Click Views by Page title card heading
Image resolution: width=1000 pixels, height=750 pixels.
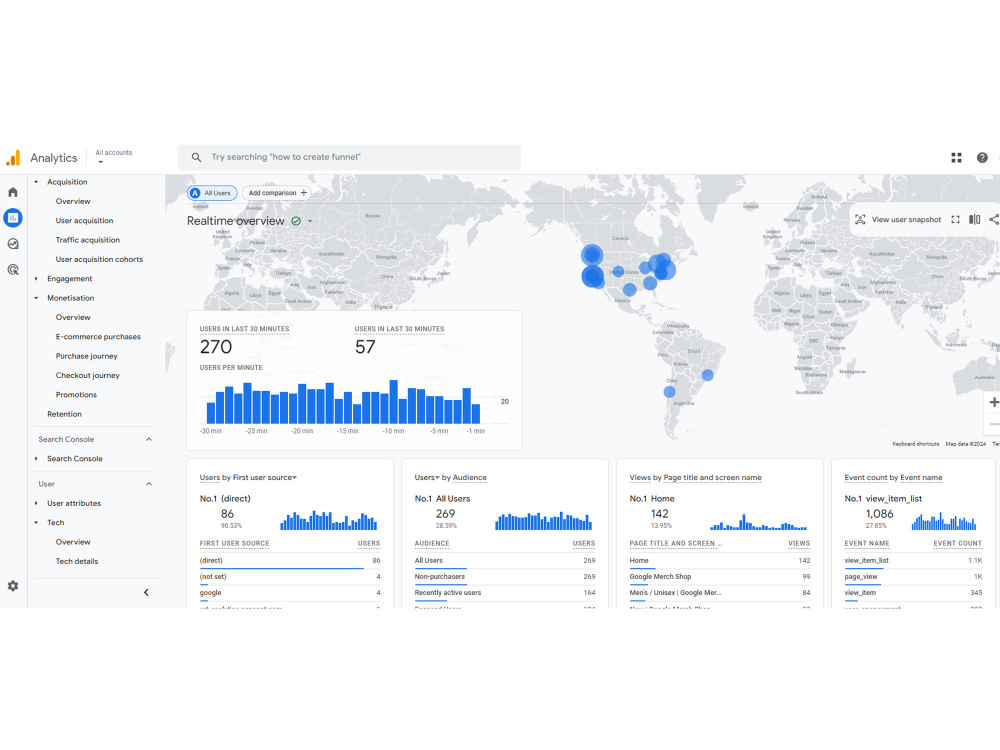(x=695, y=478)
